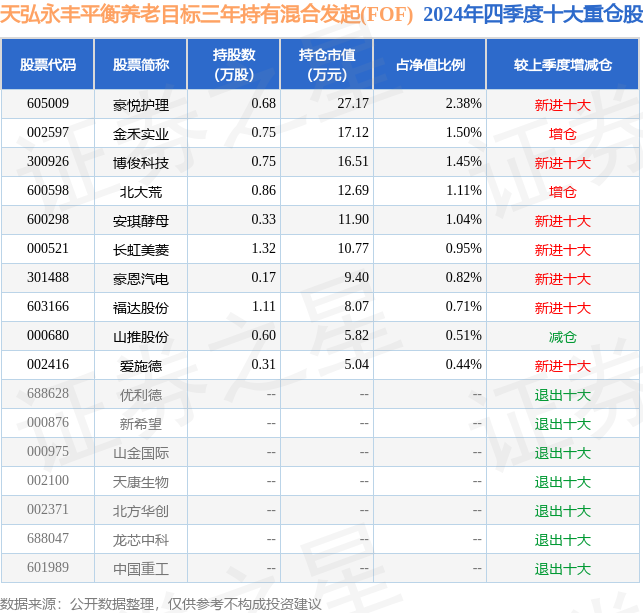Click net value ratio 1.50%

click(463, 133)
